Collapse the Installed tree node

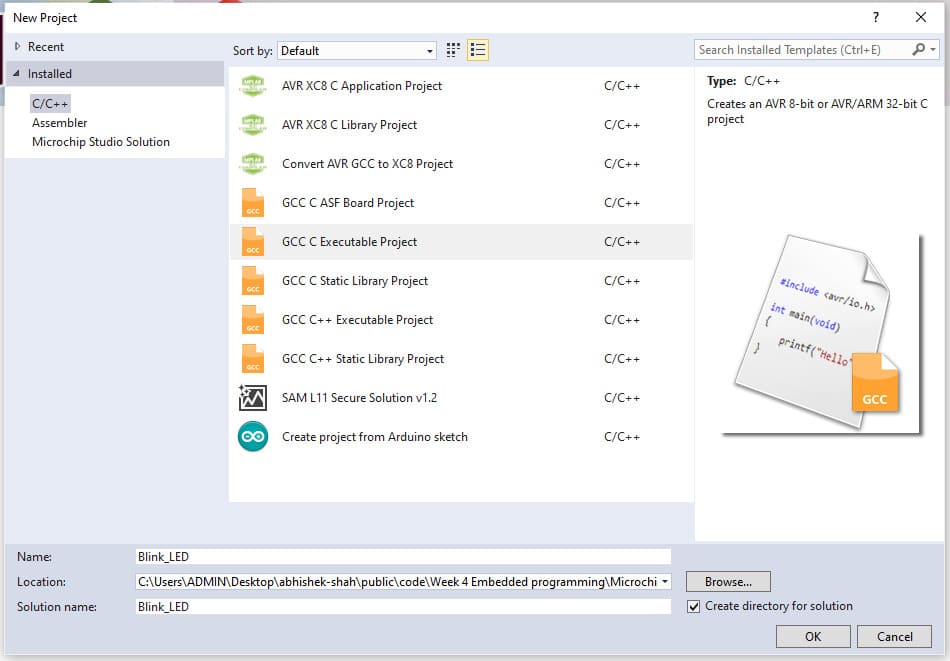[x=16, y=73]
